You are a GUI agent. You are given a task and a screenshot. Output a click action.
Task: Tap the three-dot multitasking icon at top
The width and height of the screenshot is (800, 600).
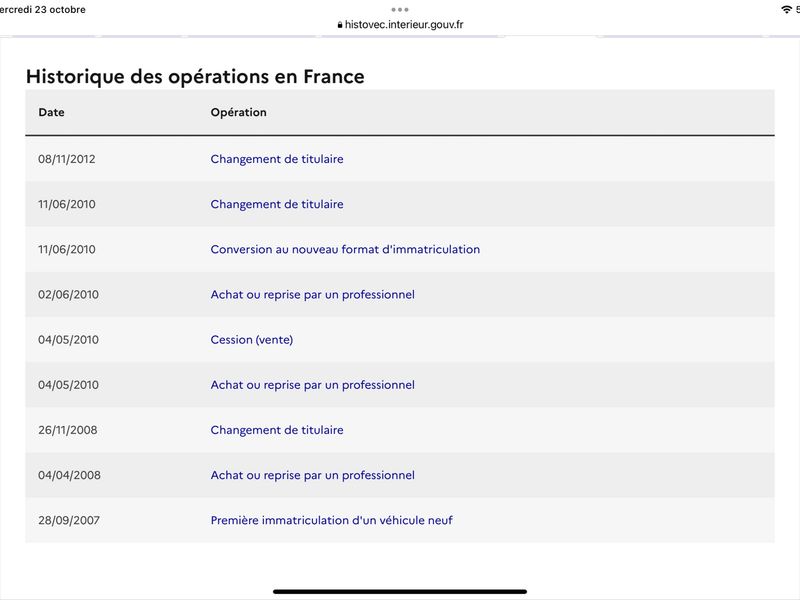pyautogui.click(x=399, y=10)
